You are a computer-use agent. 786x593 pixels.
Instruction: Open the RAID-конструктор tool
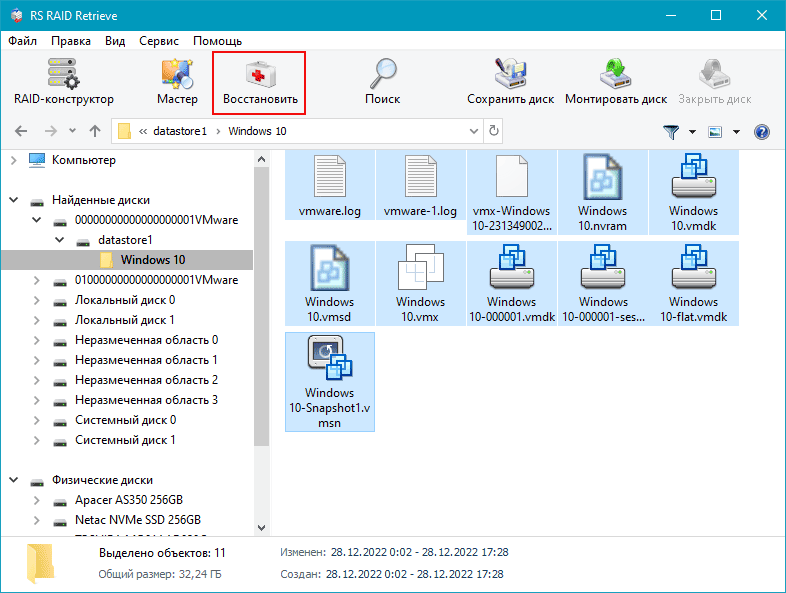(x=63, y=82)
